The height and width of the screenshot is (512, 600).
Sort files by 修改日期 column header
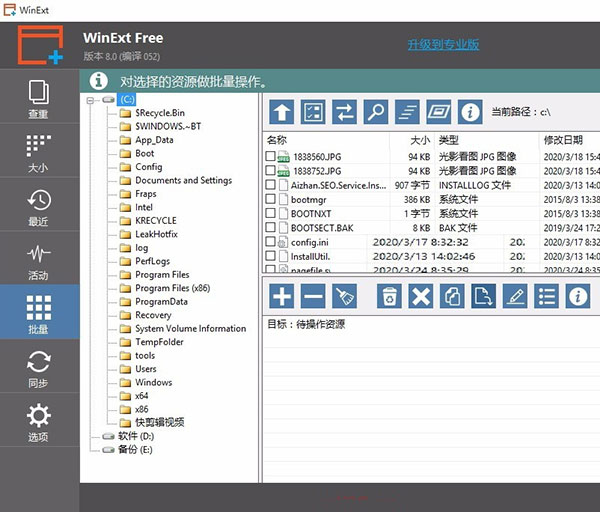point(563,140)
